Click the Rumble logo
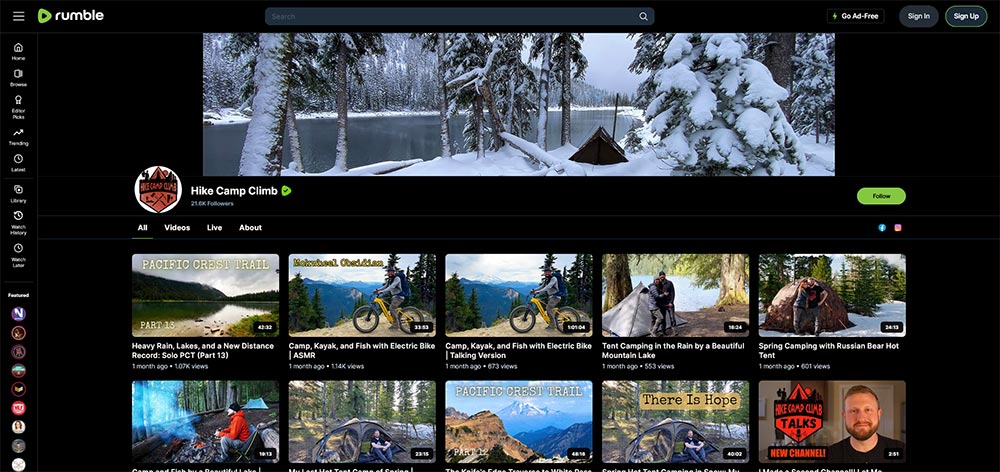The width and height of the screenshot is (1000, 472). tap(70, 16)
